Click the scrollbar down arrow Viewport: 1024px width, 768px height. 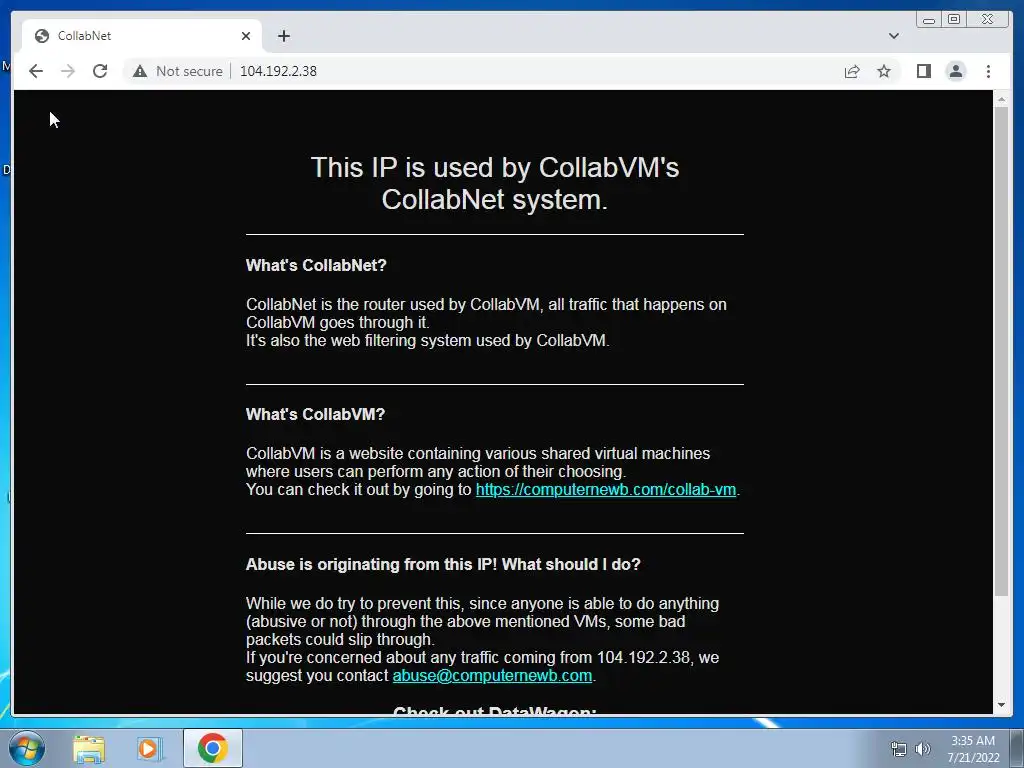click(x=1001, y=705)
